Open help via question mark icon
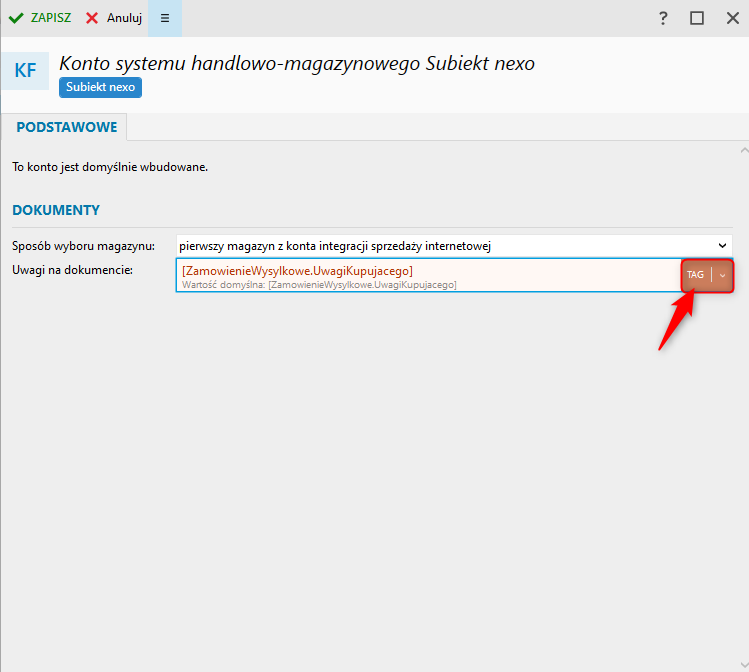The width and height of the screenshot is (749, 672). pos(663,18)
